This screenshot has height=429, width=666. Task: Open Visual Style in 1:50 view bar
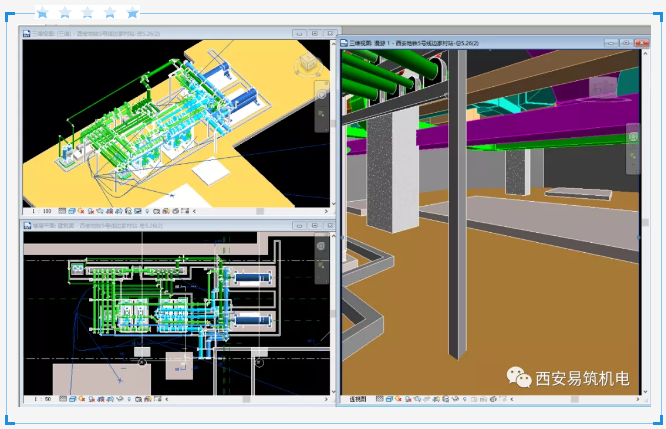[x=72, y=399]
